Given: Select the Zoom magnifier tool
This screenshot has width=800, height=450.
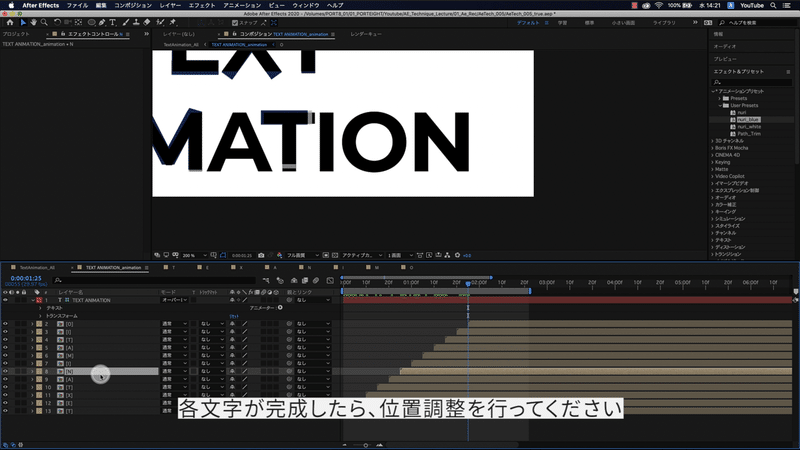Looking at the screenshot, I should 44,22.
